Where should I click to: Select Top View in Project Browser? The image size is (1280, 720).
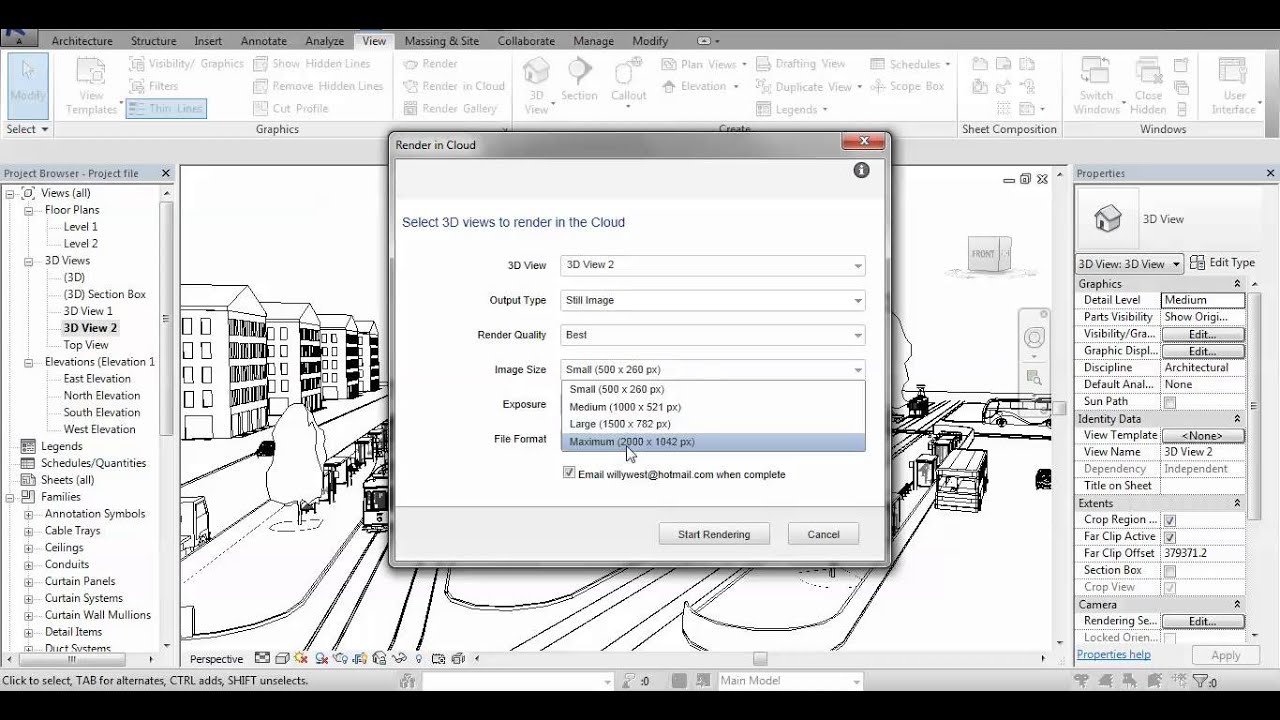pos(86,345)
